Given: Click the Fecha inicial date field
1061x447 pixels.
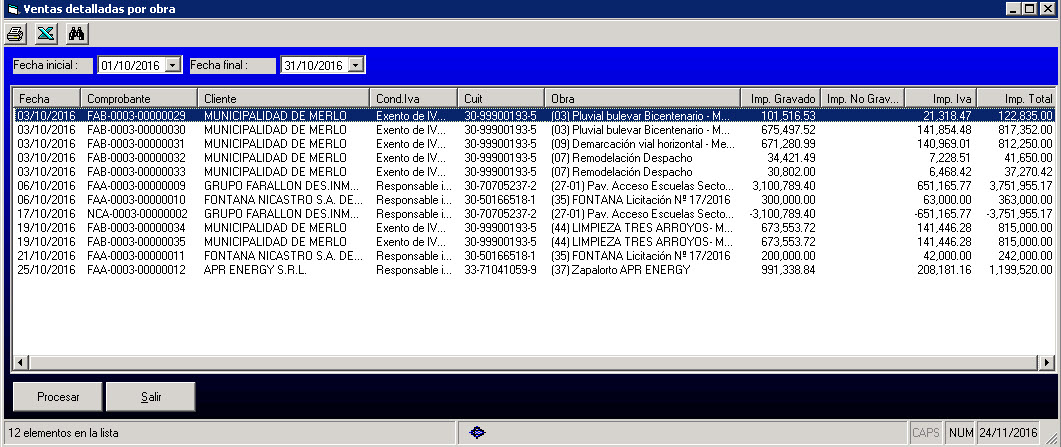Looking at the screenshot, I should tap(129, 65).
